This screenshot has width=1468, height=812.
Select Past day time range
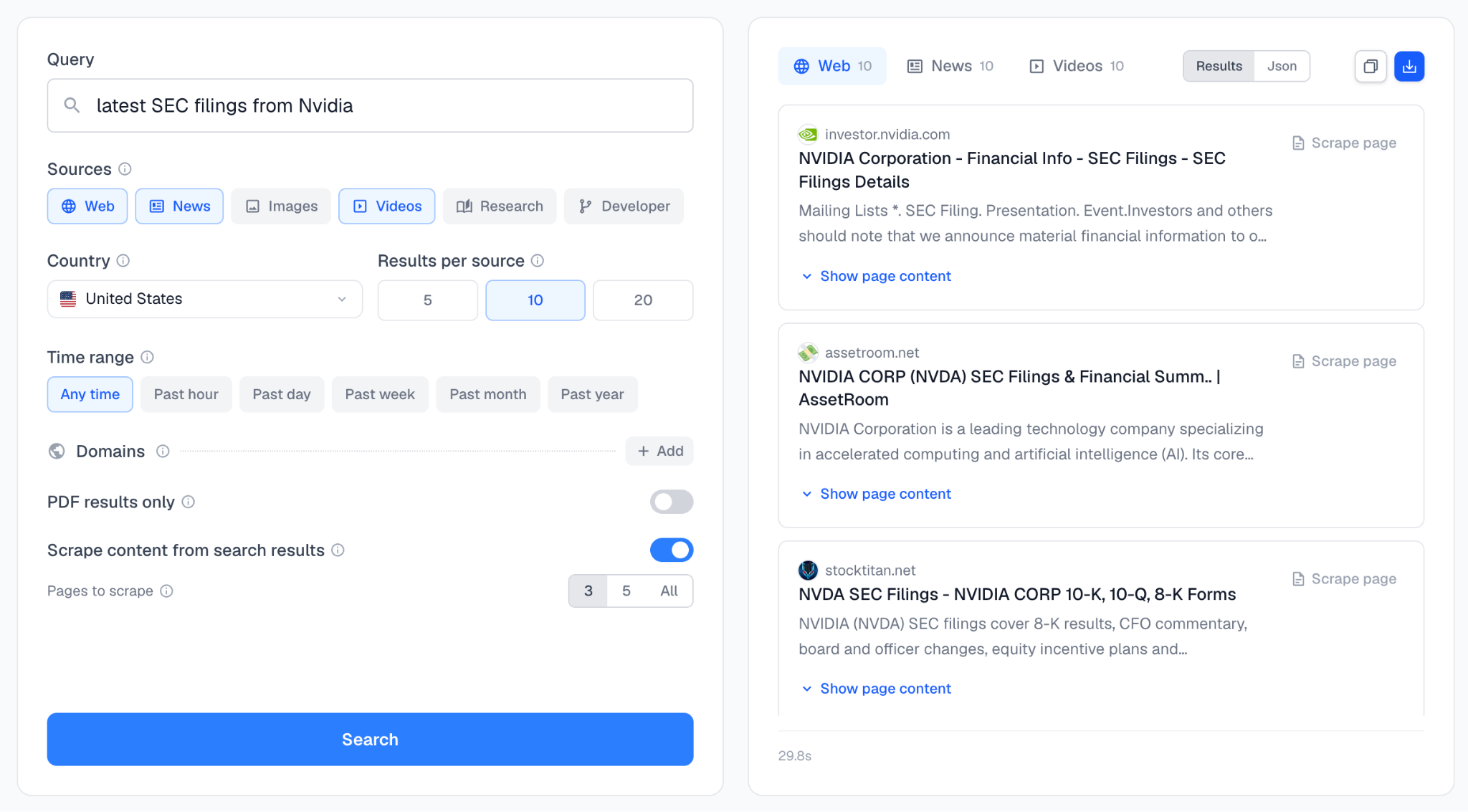(x=282, y=394)
